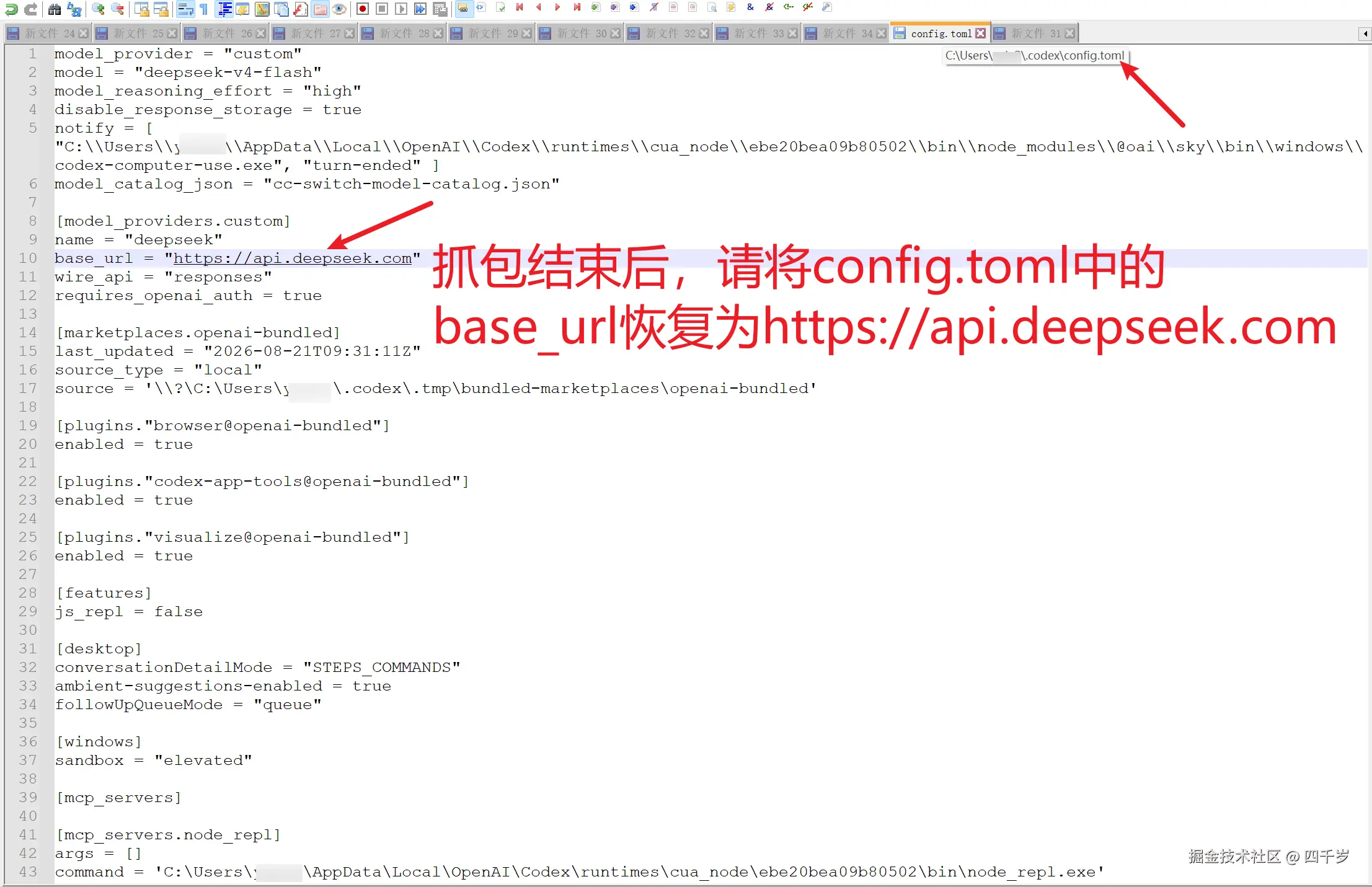Screen dimensions: 1372x887
Task: Save current recorded macro icon
Action: [440, 9]
